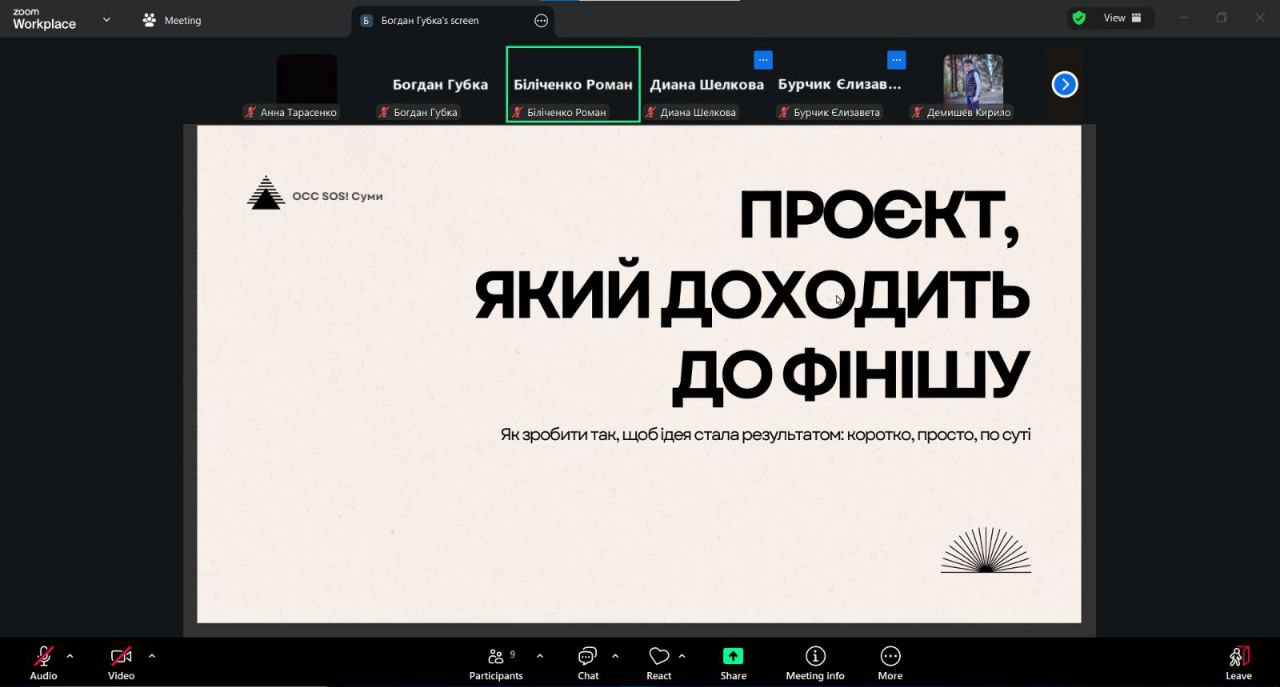Open the options on Диана Шелкова's tile

(x=763, y=60)
